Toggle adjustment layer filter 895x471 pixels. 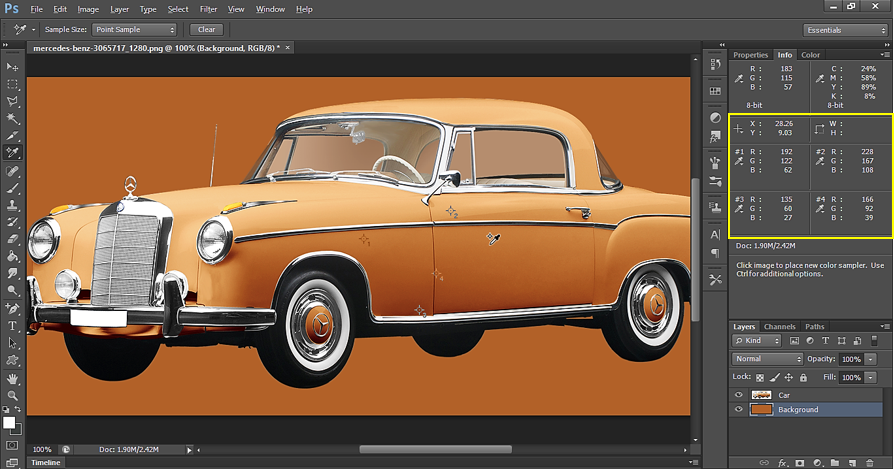pyautogui.click(x=810, y=341)
